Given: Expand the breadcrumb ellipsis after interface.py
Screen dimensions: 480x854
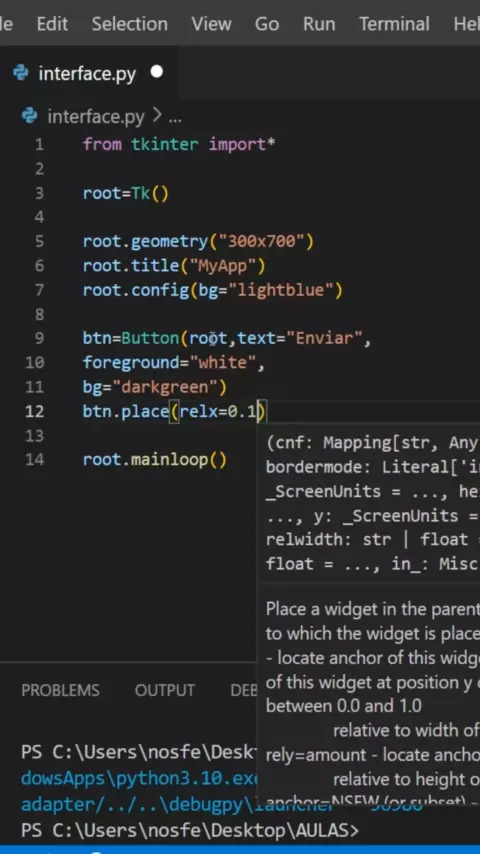Looking at the screenshot, I should point(175,118).
